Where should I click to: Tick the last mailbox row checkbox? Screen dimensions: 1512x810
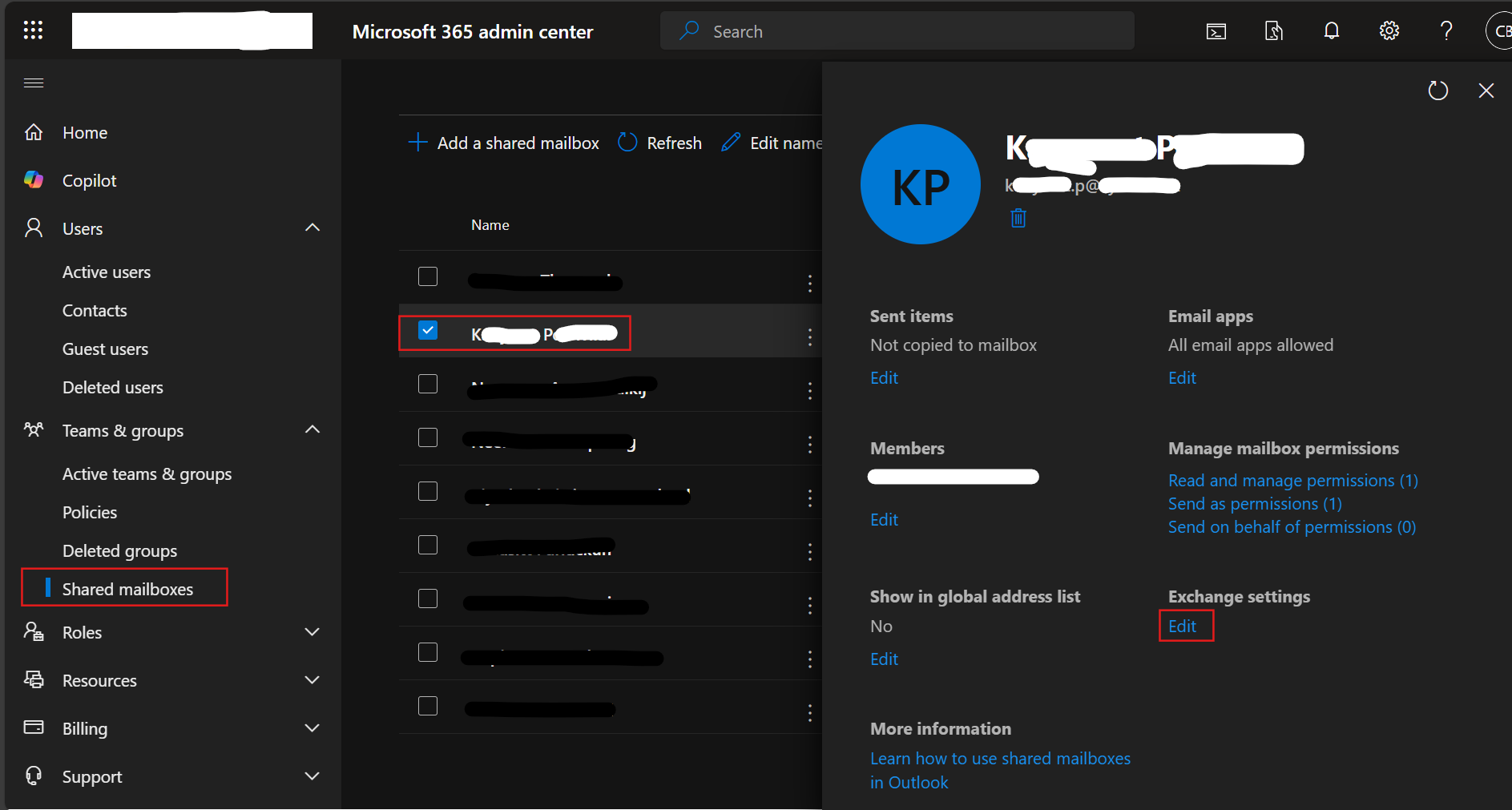[x=428, y=706]
